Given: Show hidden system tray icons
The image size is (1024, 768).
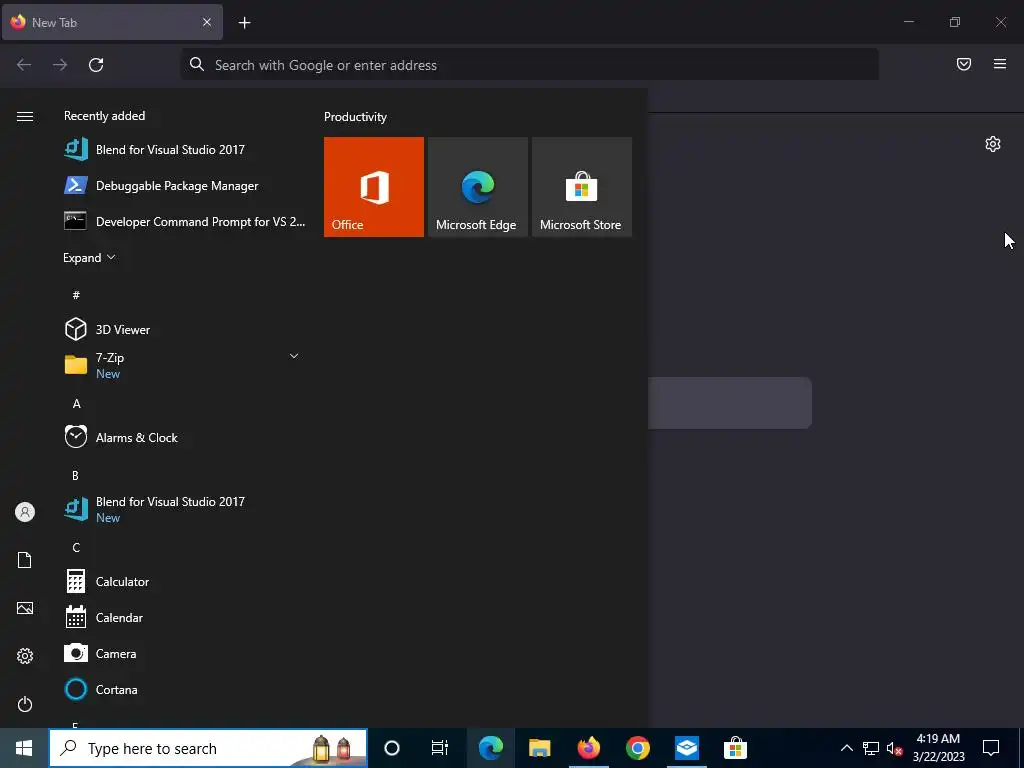Looking at the screenshot, I should click(846, 748).
